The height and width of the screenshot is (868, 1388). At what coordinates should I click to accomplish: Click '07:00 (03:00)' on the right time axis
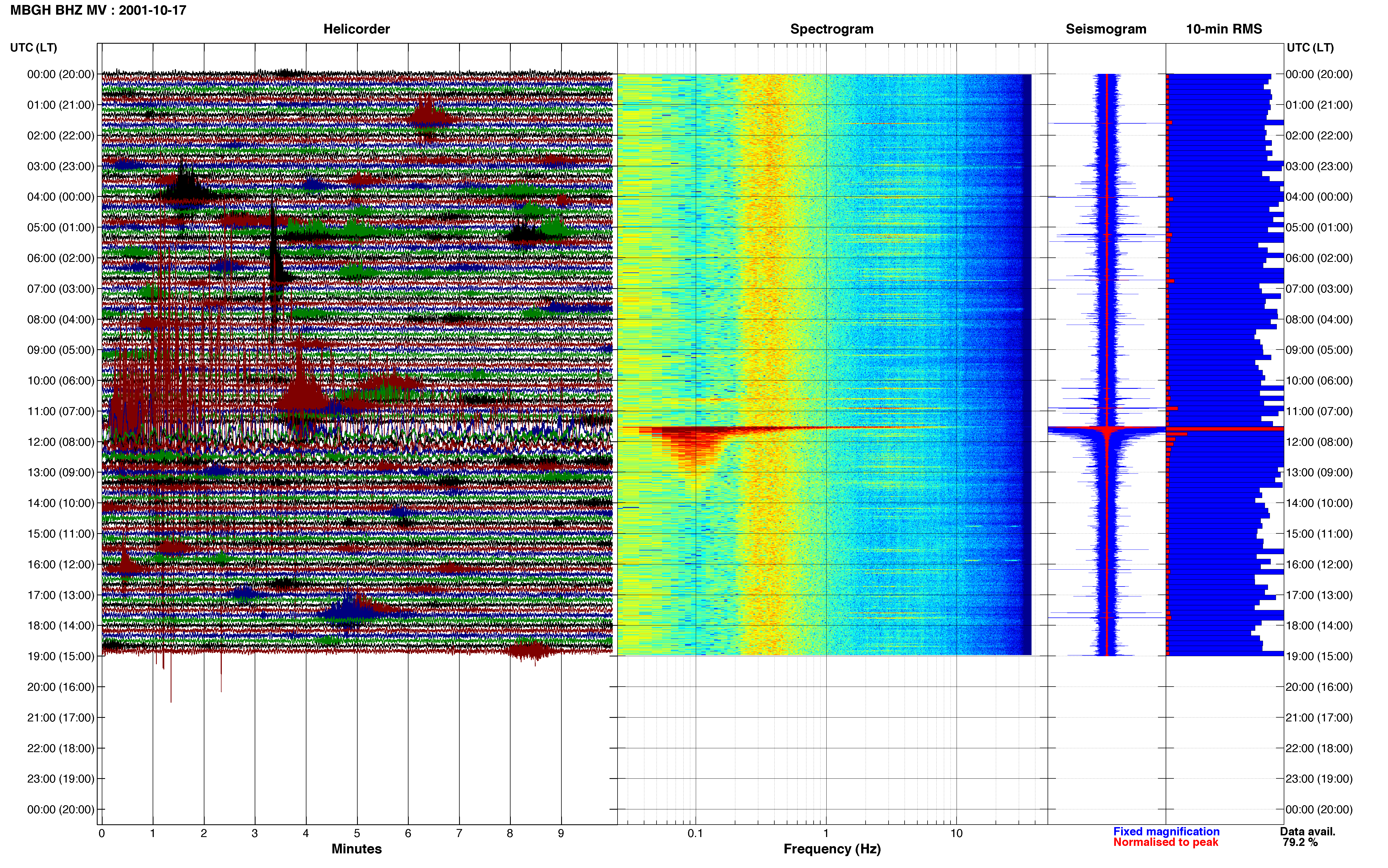coord(1319,288)
